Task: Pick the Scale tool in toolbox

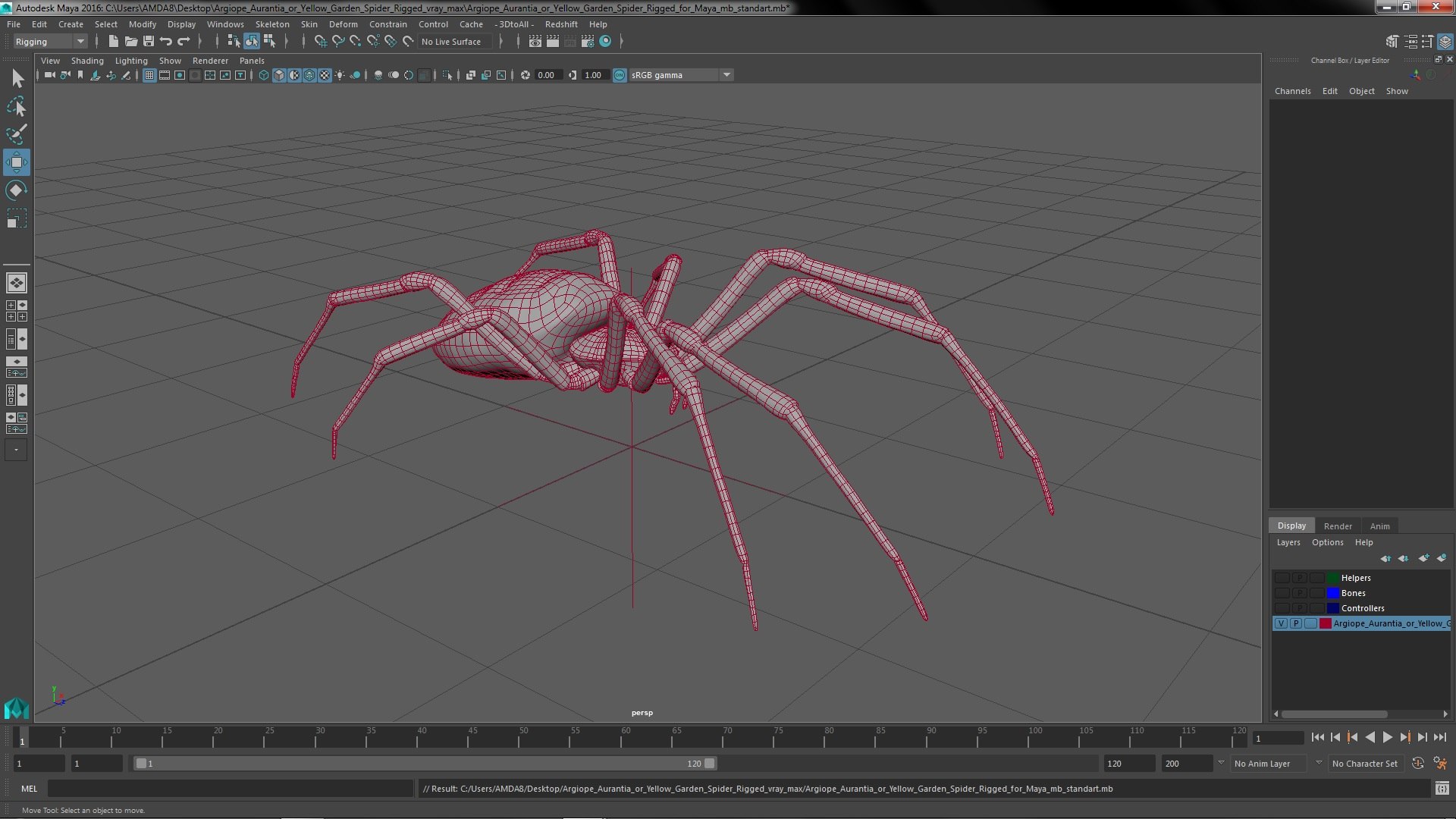Action: (17, 218)
